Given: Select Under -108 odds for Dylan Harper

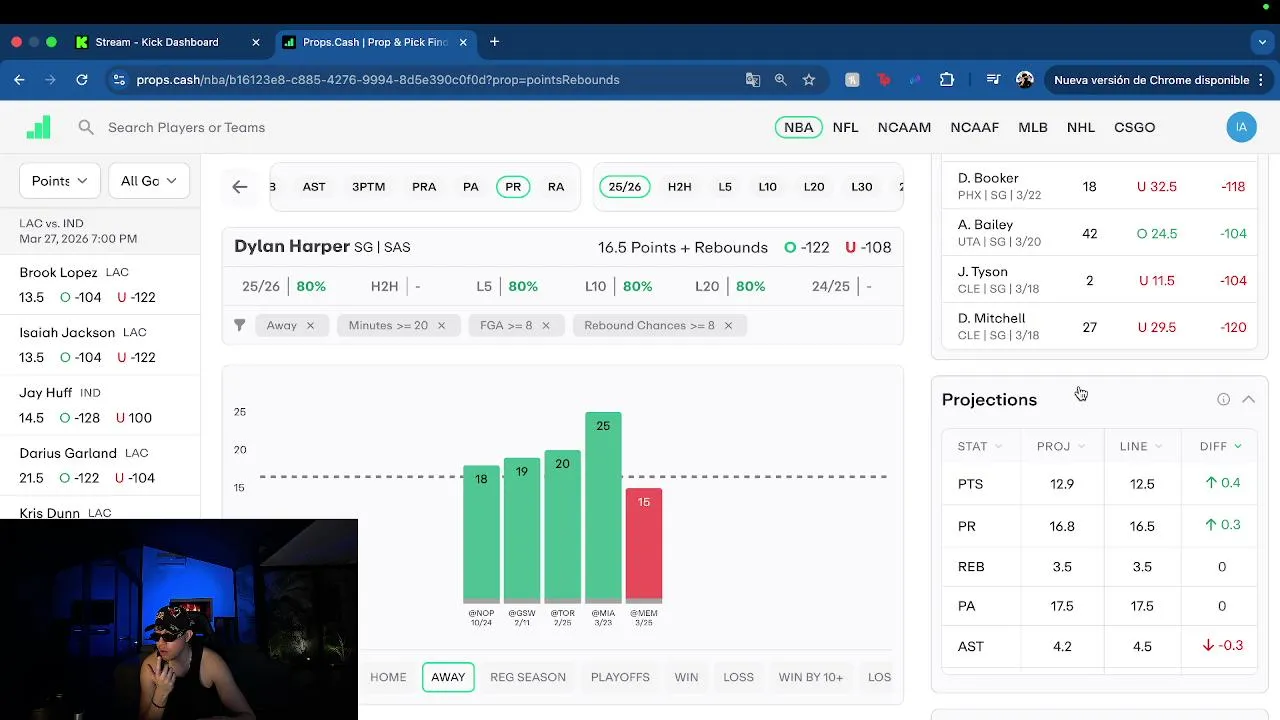Looking at the screenshot, I should [x=868, y=247].
